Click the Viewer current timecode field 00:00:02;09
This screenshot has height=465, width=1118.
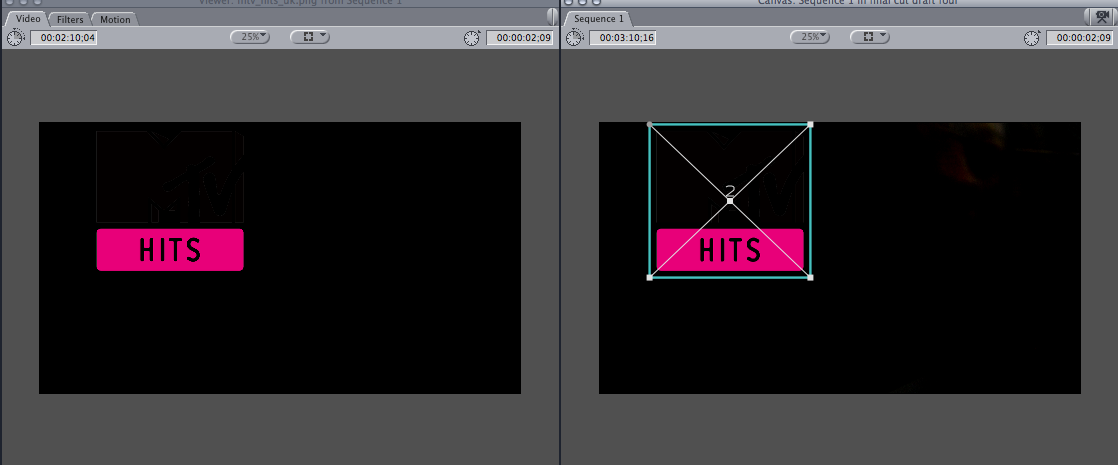pos(520,38)
